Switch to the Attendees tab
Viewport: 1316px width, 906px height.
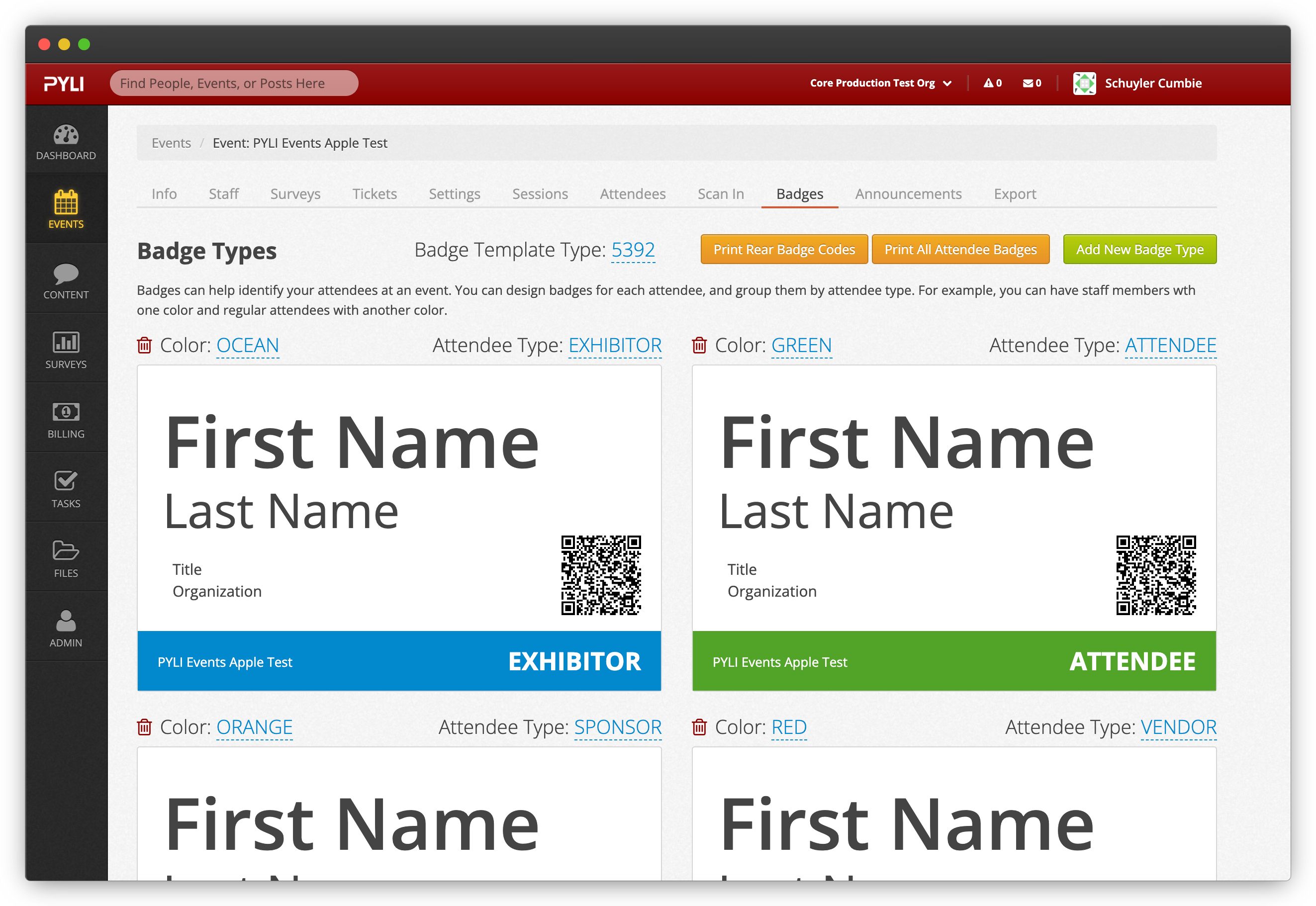[633, 194]
